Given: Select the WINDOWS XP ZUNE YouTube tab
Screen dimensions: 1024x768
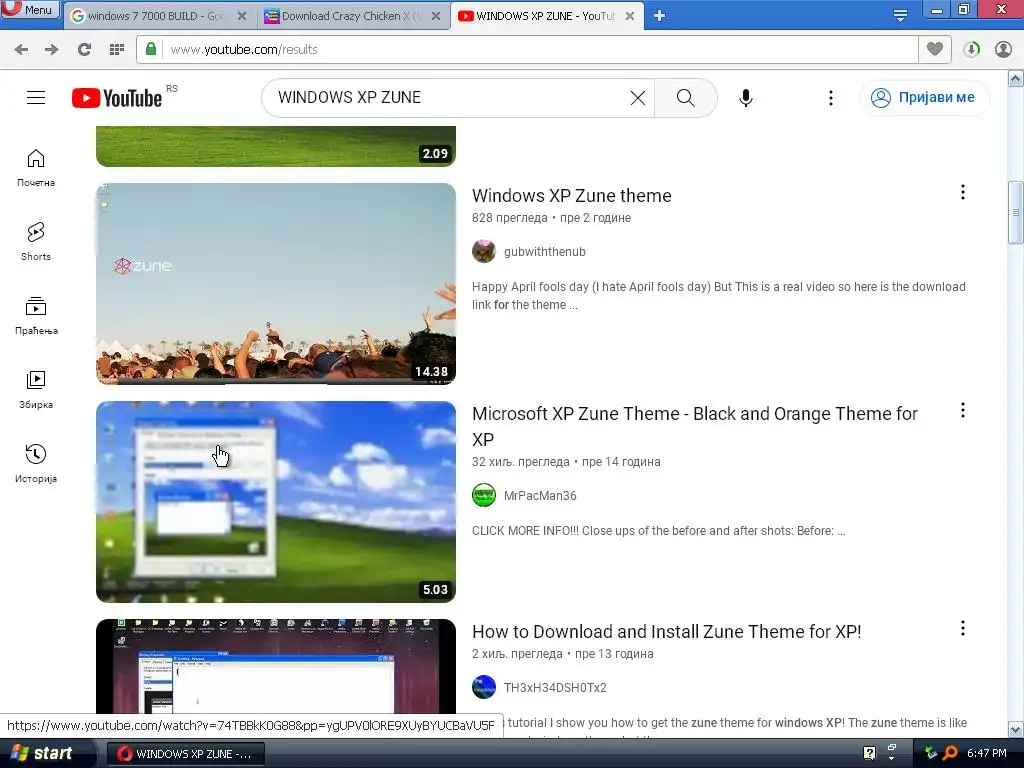Looking at the screenshot, I should [x=545, y=16].
